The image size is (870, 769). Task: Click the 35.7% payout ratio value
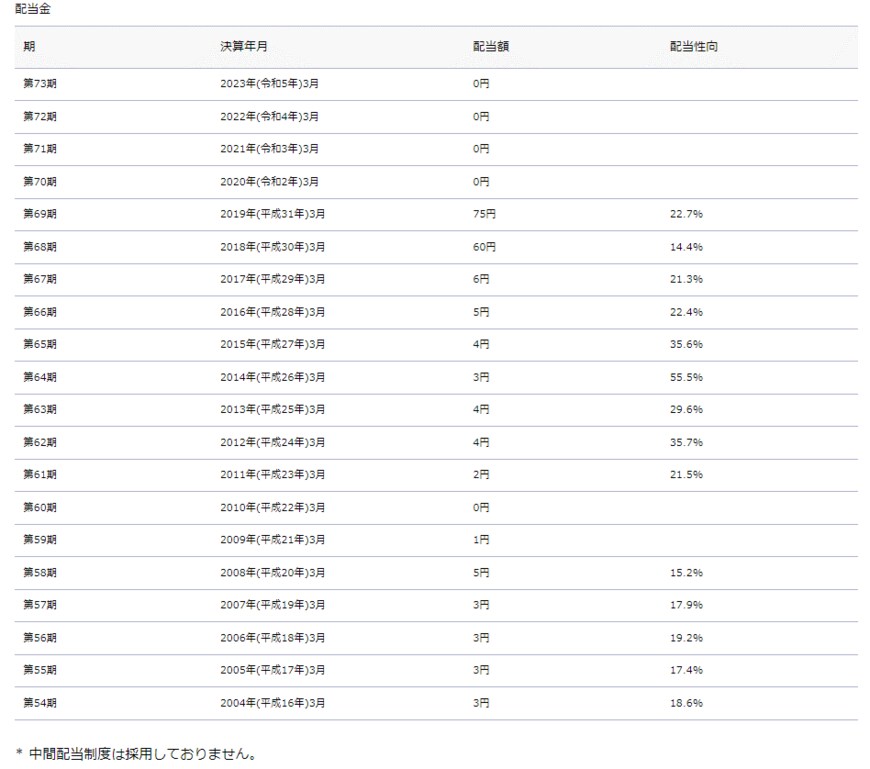click(x=686, y=442)
